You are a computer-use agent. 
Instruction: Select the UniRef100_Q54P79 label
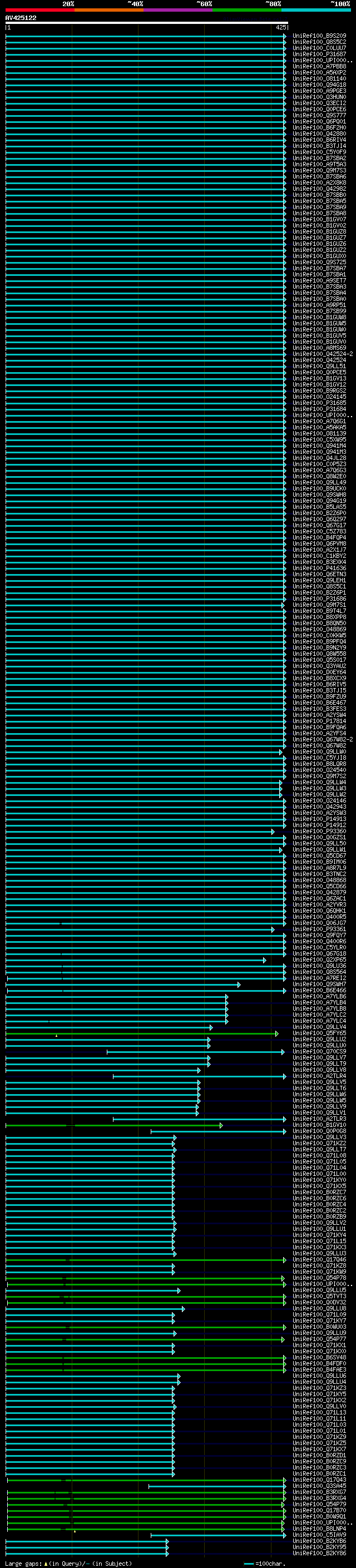[319, 1504]
